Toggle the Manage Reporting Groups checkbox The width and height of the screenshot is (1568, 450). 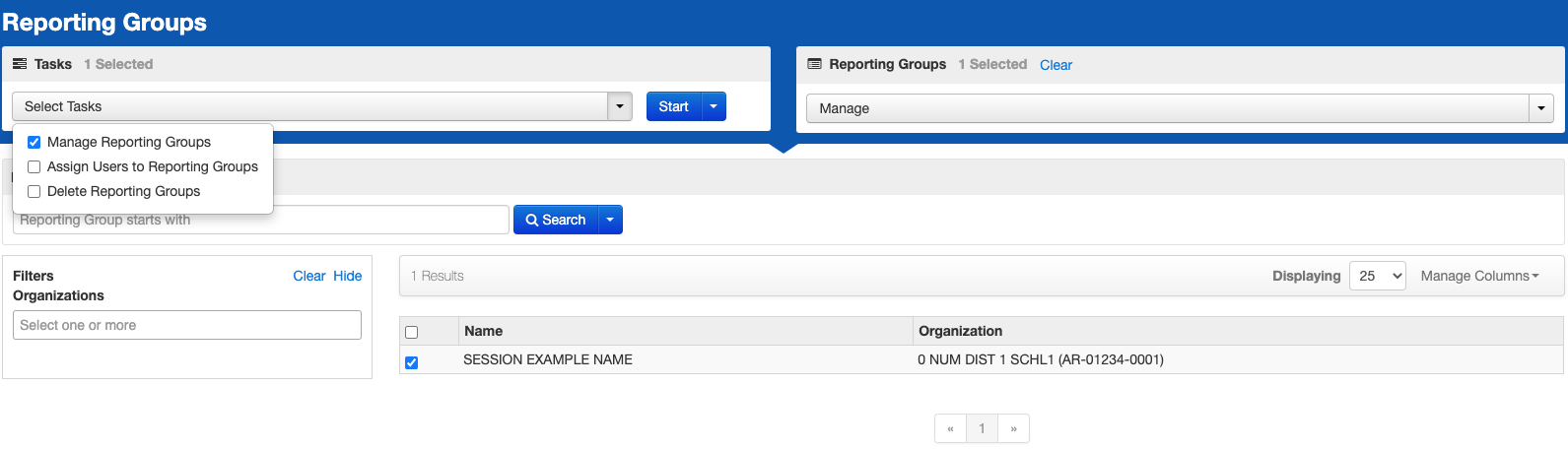tap(34, 142)
